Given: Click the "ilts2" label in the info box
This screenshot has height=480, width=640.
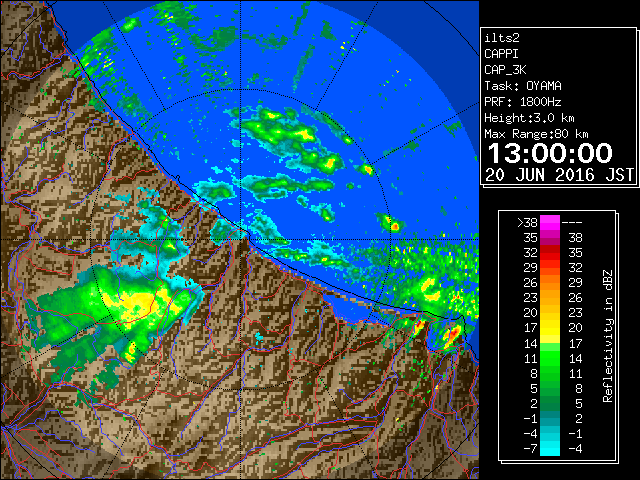Looking at the screenshot, I should pyautogui.click(x=502, y=38).
